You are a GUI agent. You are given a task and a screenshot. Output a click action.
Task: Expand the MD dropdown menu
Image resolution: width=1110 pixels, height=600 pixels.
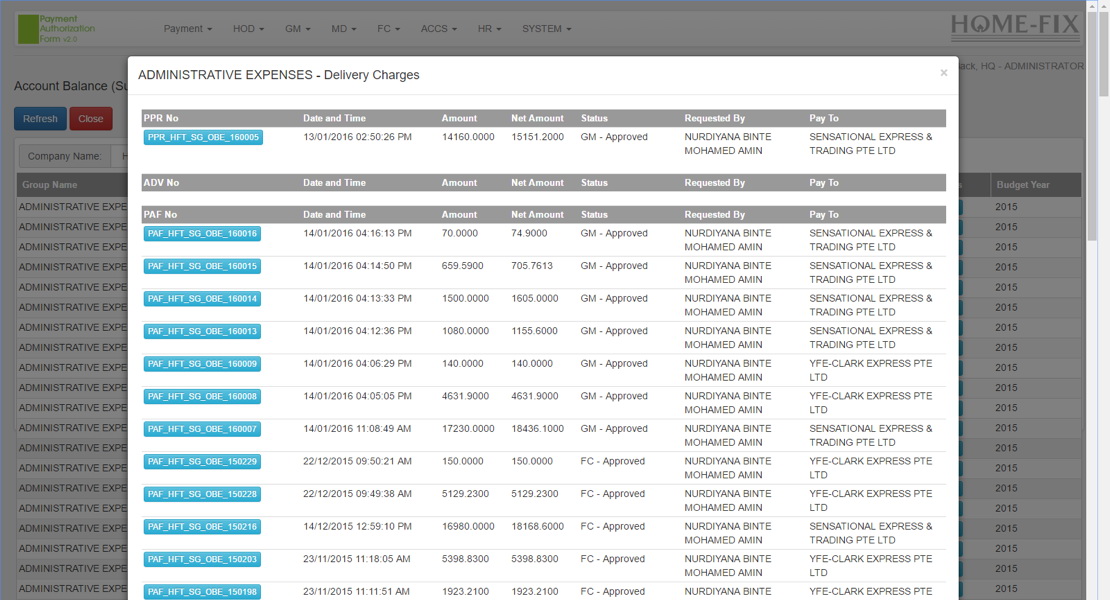[343, 29]
